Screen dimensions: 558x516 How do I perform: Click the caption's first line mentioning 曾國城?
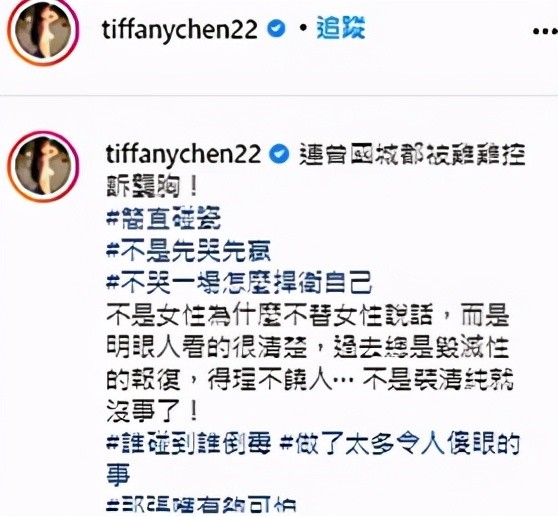413,154
